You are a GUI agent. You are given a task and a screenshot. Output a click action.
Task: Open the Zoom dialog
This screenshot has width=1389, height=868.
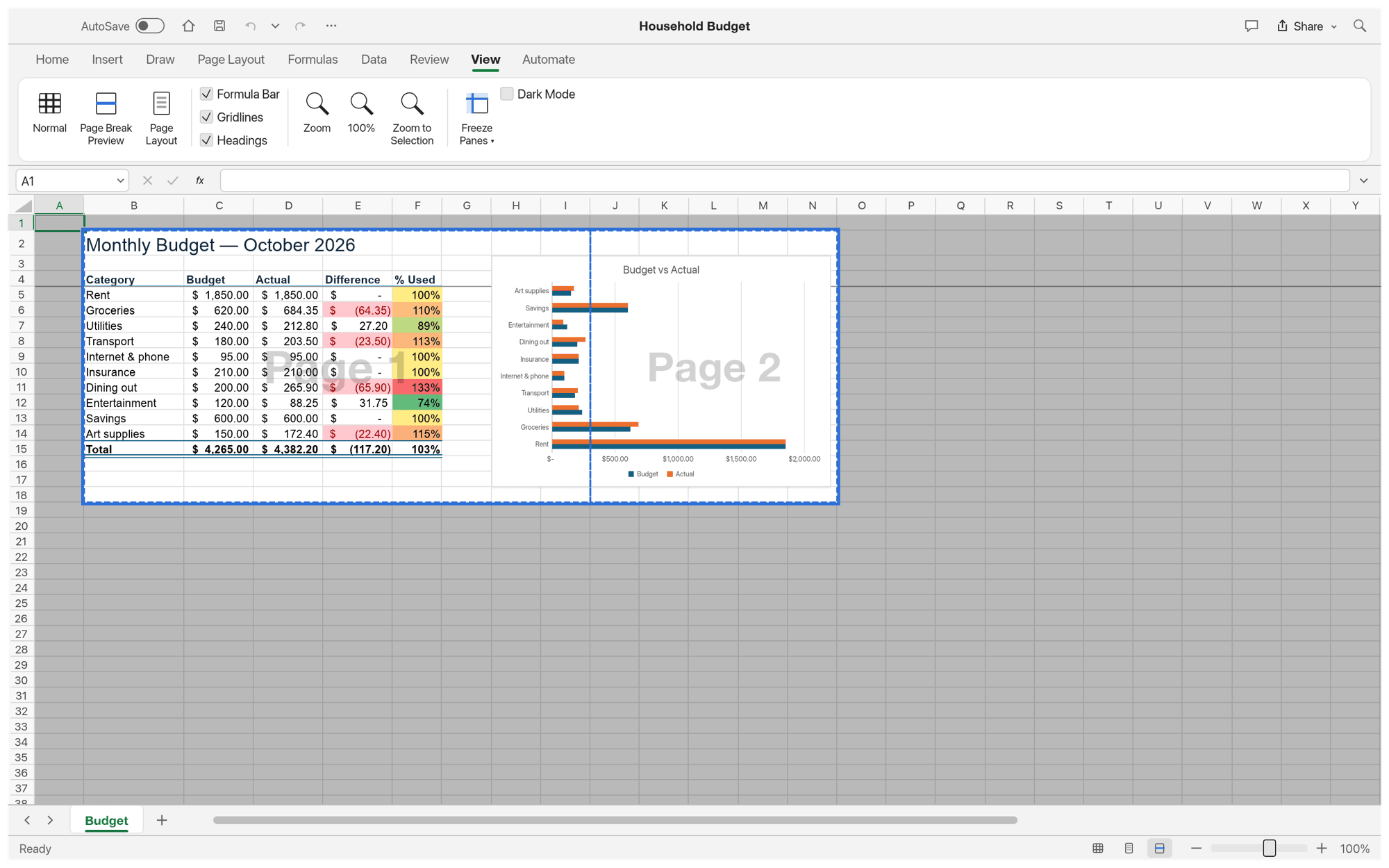[317, 113]
